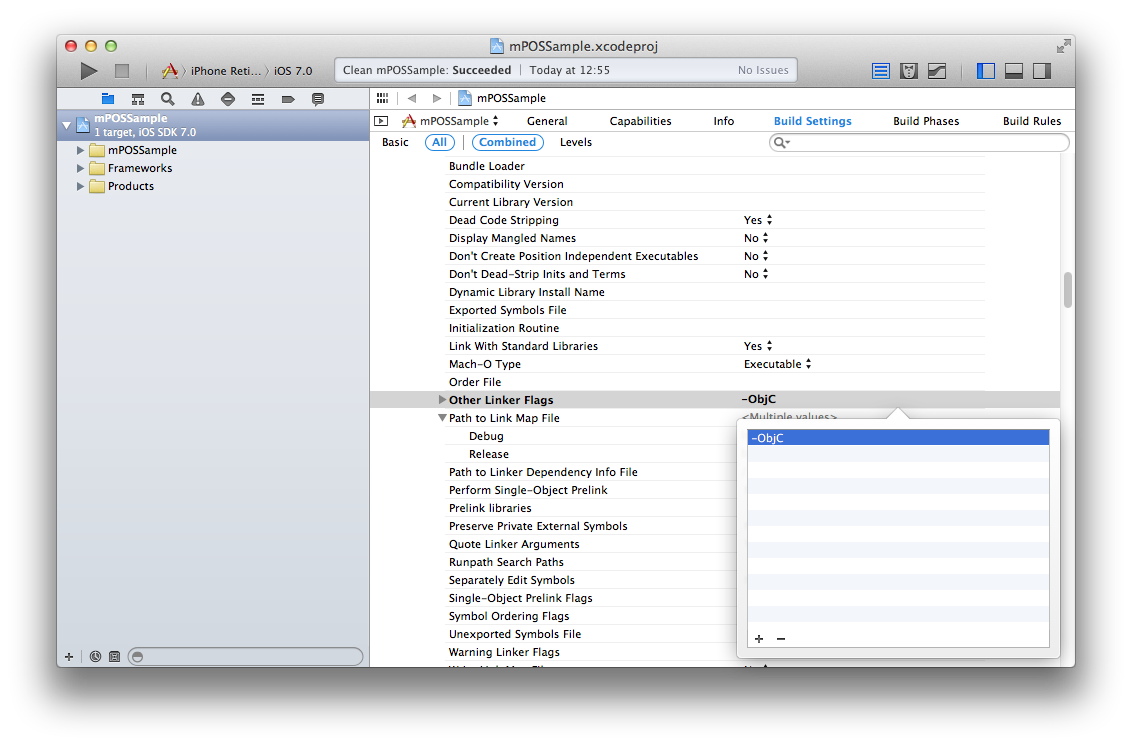Click the navigator filter field

[x=245, y=656]
